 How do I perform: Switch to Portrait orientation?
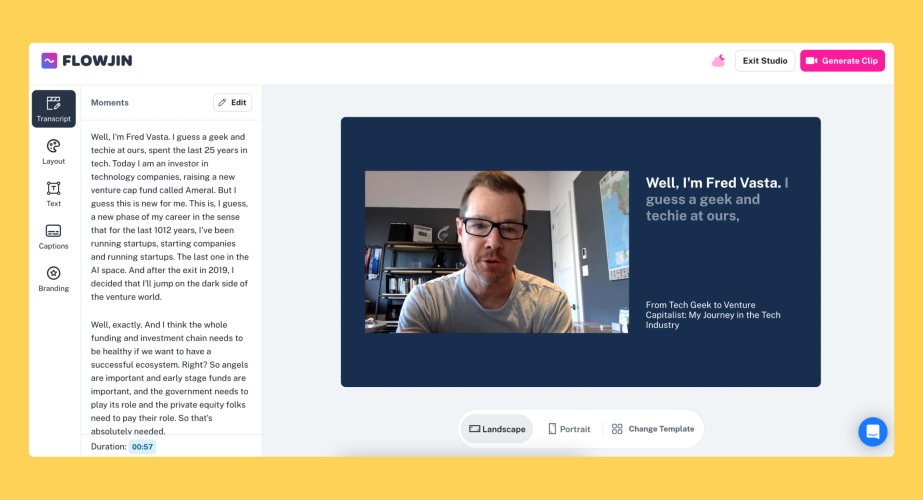point(569,429)
